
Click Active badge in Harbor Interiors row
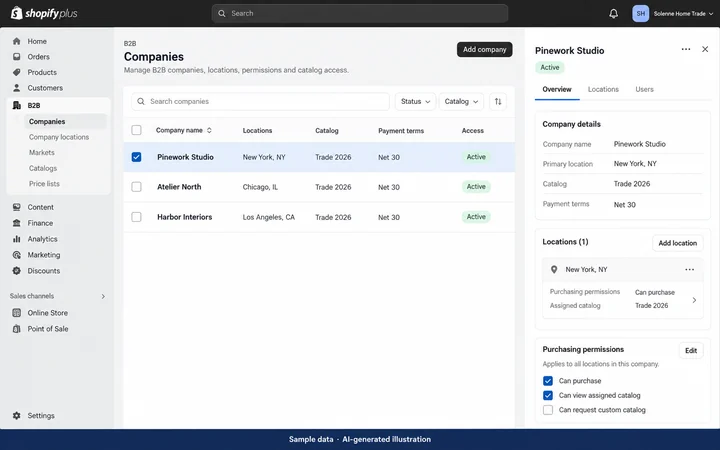pos(476,217)
